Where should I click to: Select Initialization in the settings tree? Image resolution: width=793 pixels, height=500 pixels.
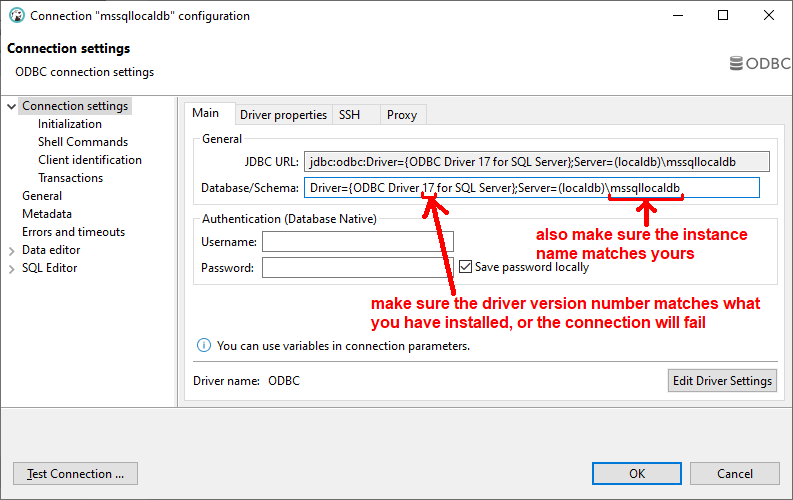(x=70, y=124)
